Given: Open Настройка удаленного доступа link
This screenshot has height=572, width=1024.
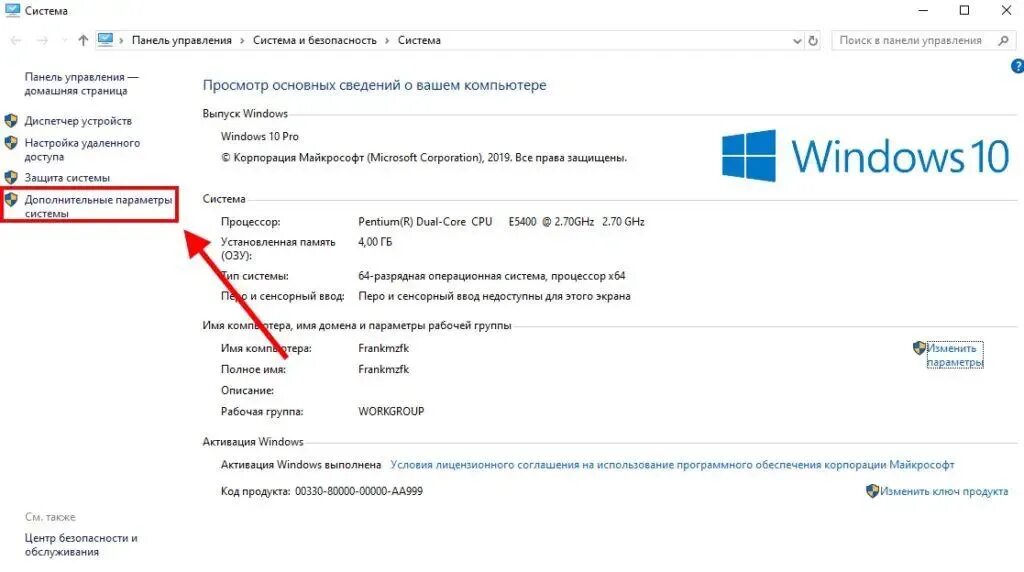Looking at the screenshot, I should pyautogui.click(x=82, y=150).
